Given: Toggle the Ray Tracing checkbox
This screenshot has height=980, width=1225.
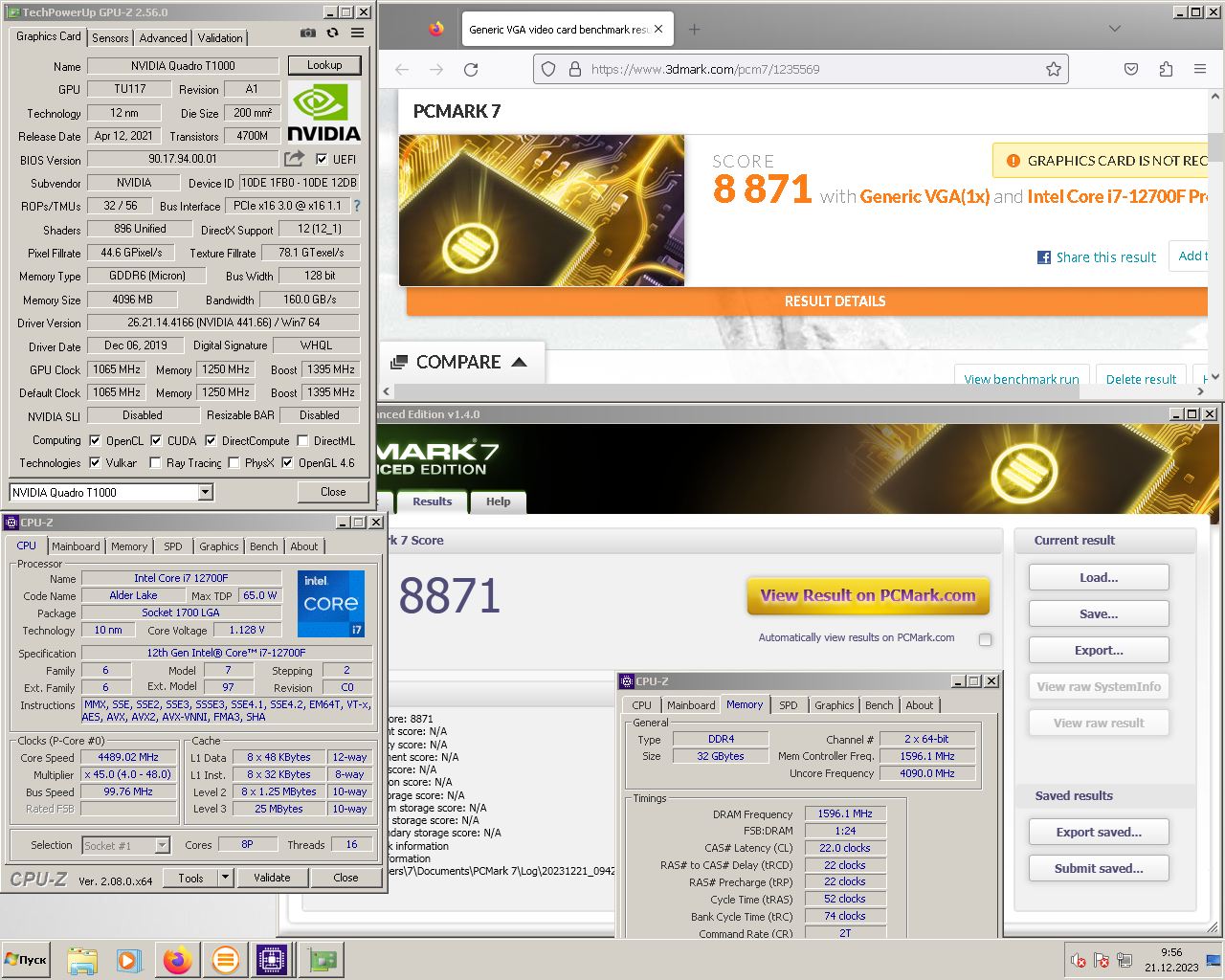Looking at the screenshot, I should (x=155, y=463).
